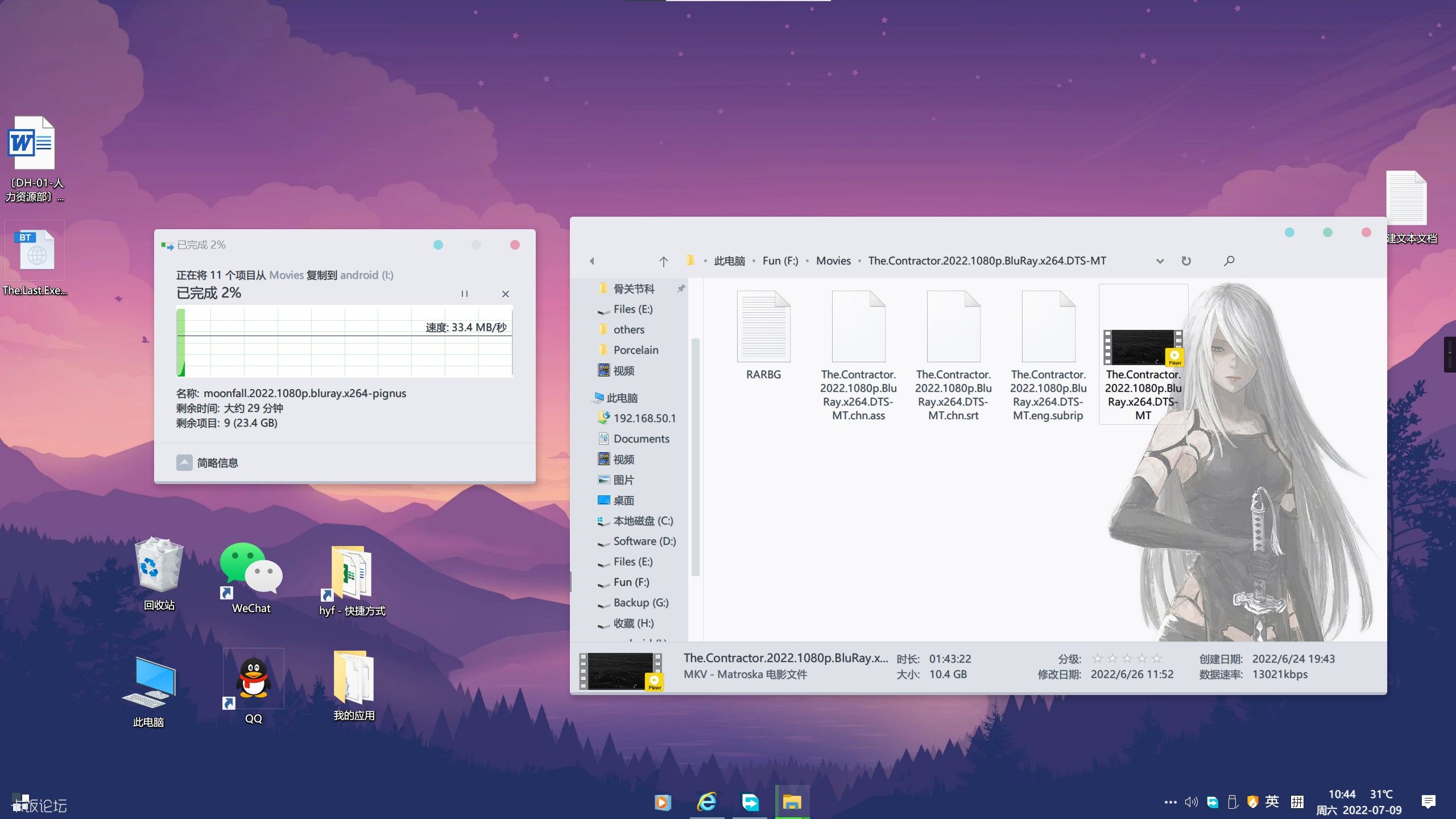Refresh the current folder view

point(1186,261)
